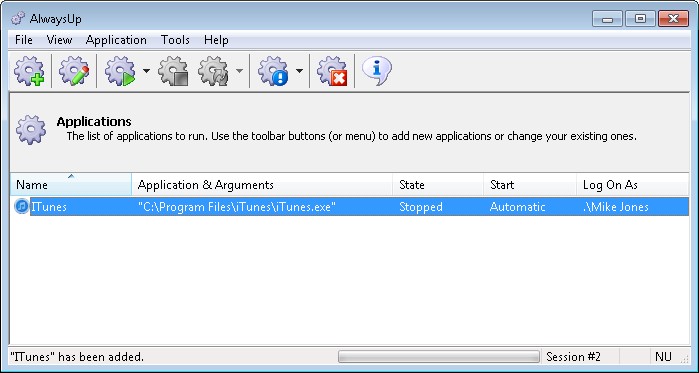Click the iTunes music note icon
Screen dimensions: 699x373
point(21,206)
